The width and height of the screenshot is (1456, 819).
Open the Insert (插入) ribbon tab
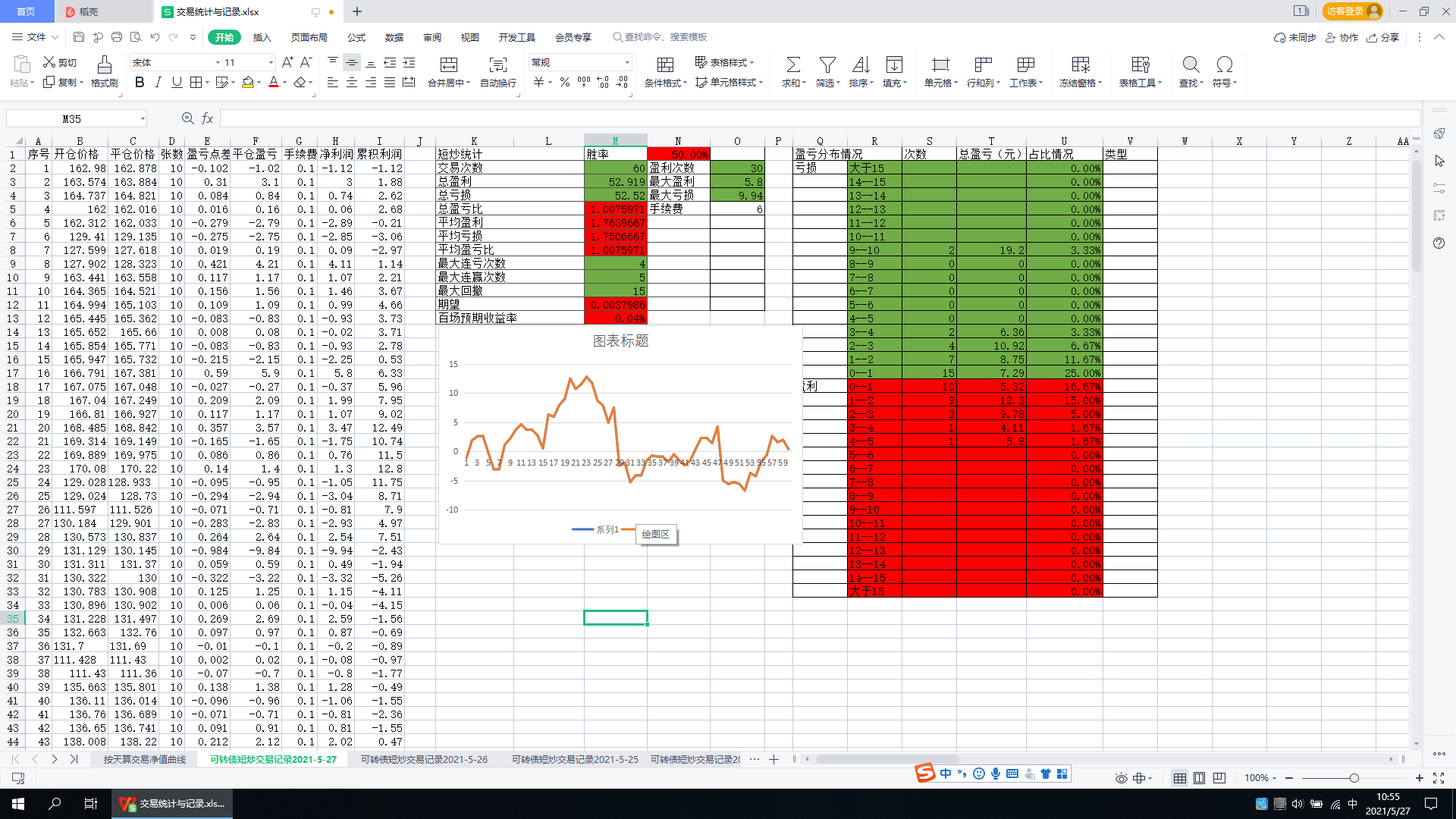[x=262, y=37]
